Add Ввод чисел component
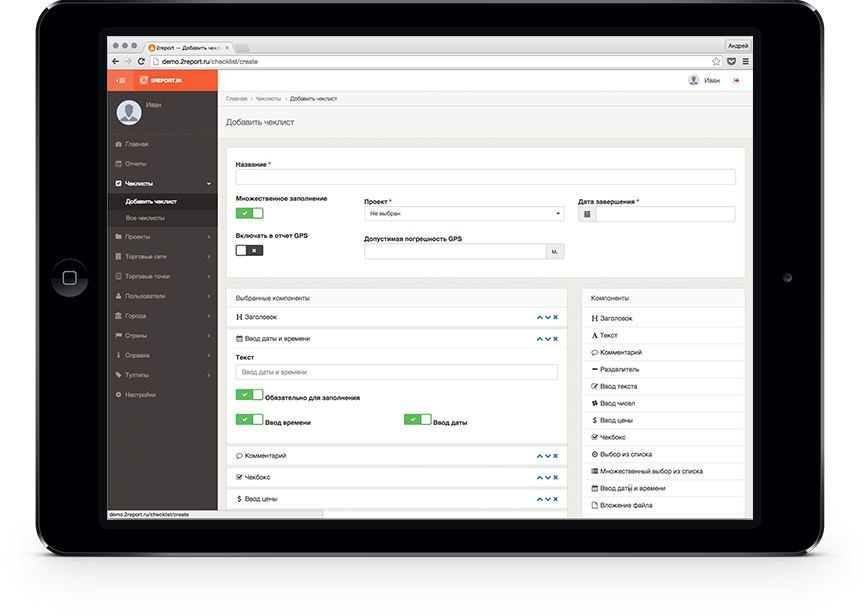The height and width of the screenshot is (616, 863). (x=663, y=404)
